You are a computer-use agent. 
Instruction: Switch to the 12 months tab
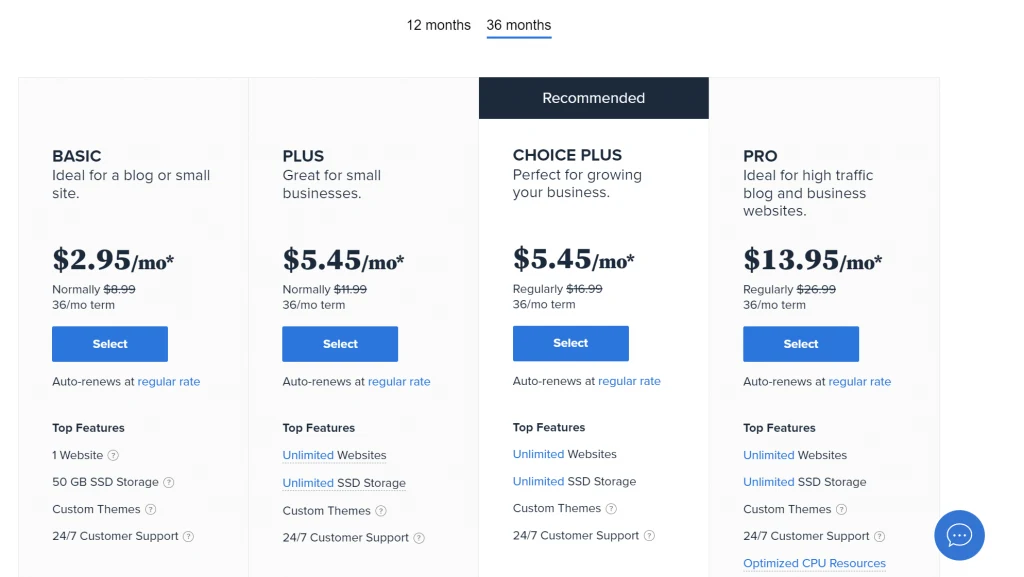point(438,25)
